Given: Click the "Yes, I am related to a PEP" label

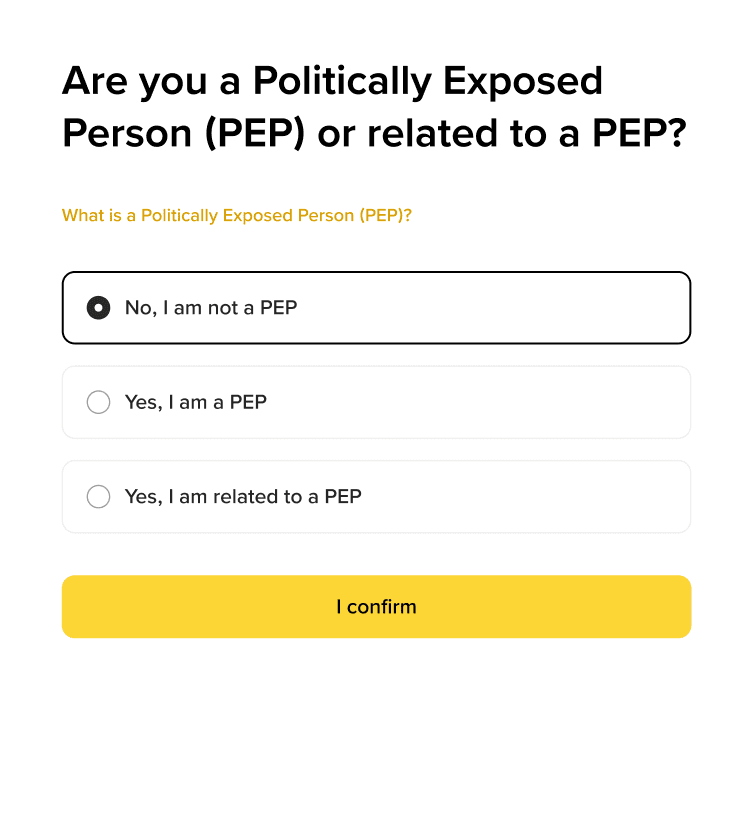Looking at the screenshot, I should pyautogui.click(x=243, y=496).
